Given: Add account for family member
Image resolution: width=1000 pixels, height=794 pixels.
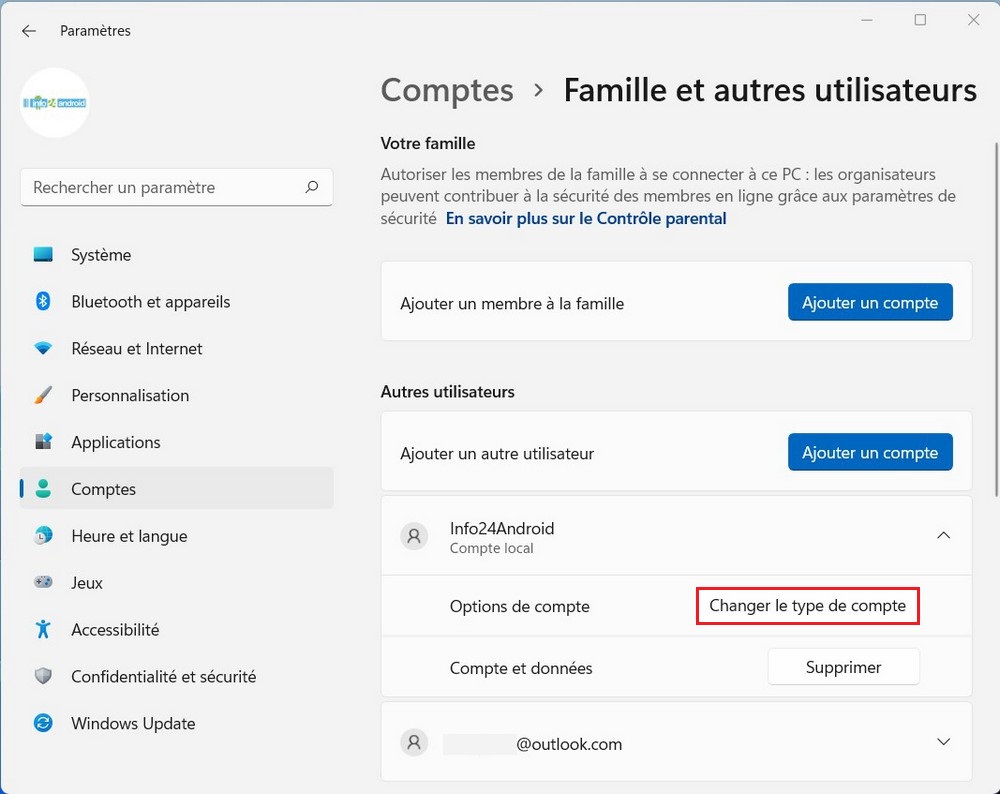Looking at the screenshot, I should tap(870, 302).
